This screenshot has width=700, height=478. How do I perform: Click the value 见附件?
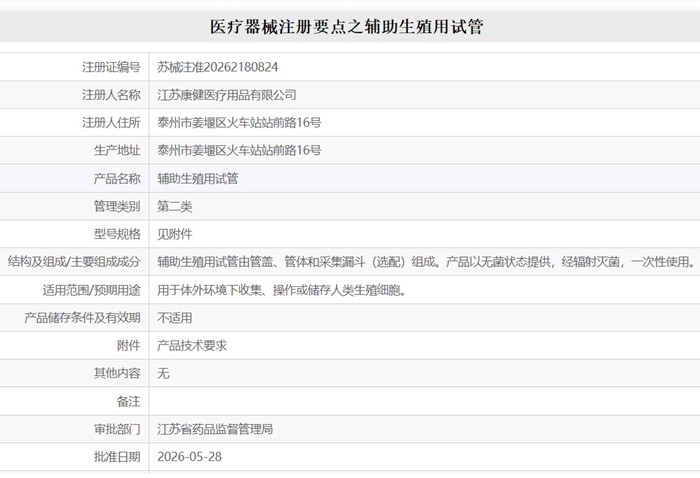point(175,234)
